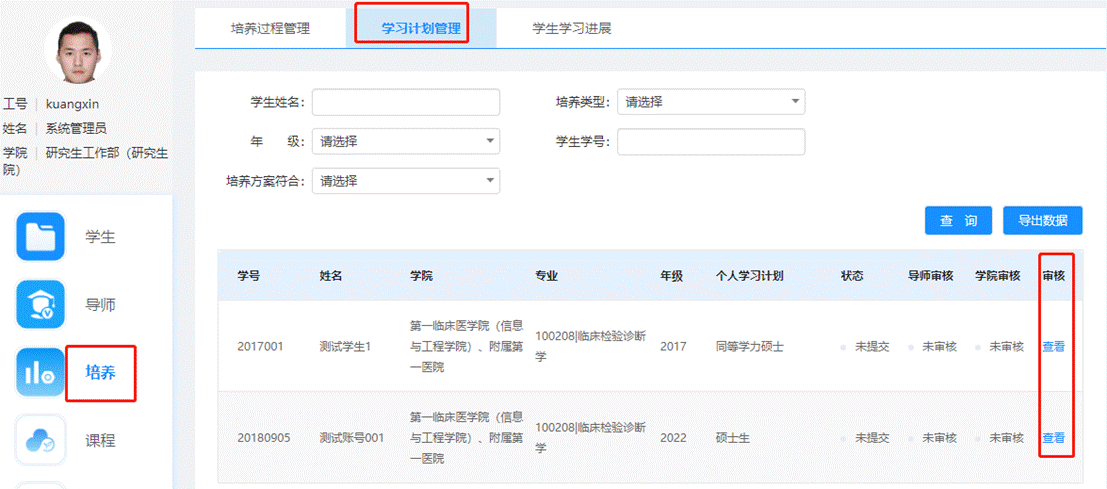Click the 培养 sidebar label
This screenshot has height=489, width=1107.
[x=100, y=373]
